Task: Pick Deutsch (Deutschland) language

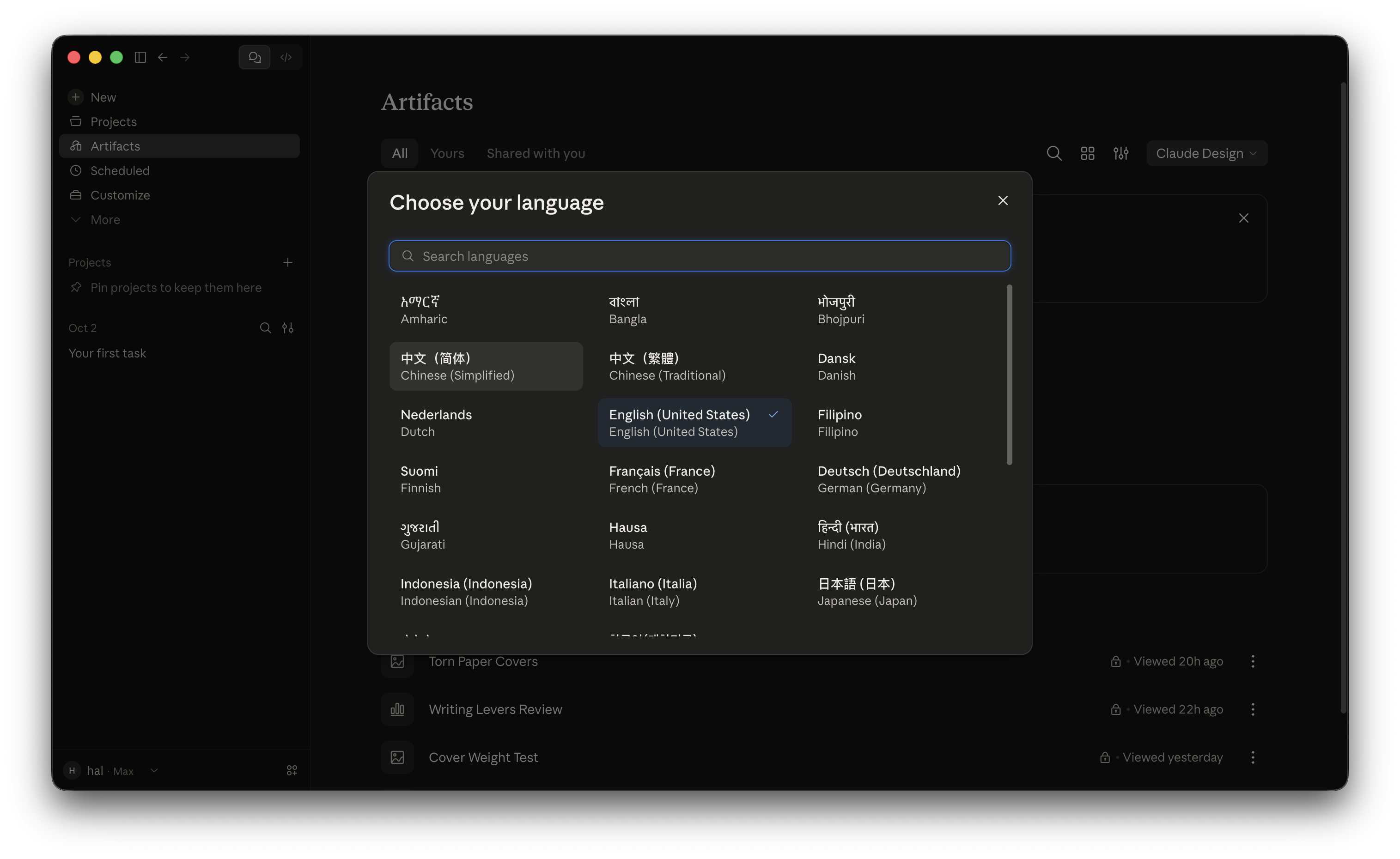Action: (x=903, y=479)
